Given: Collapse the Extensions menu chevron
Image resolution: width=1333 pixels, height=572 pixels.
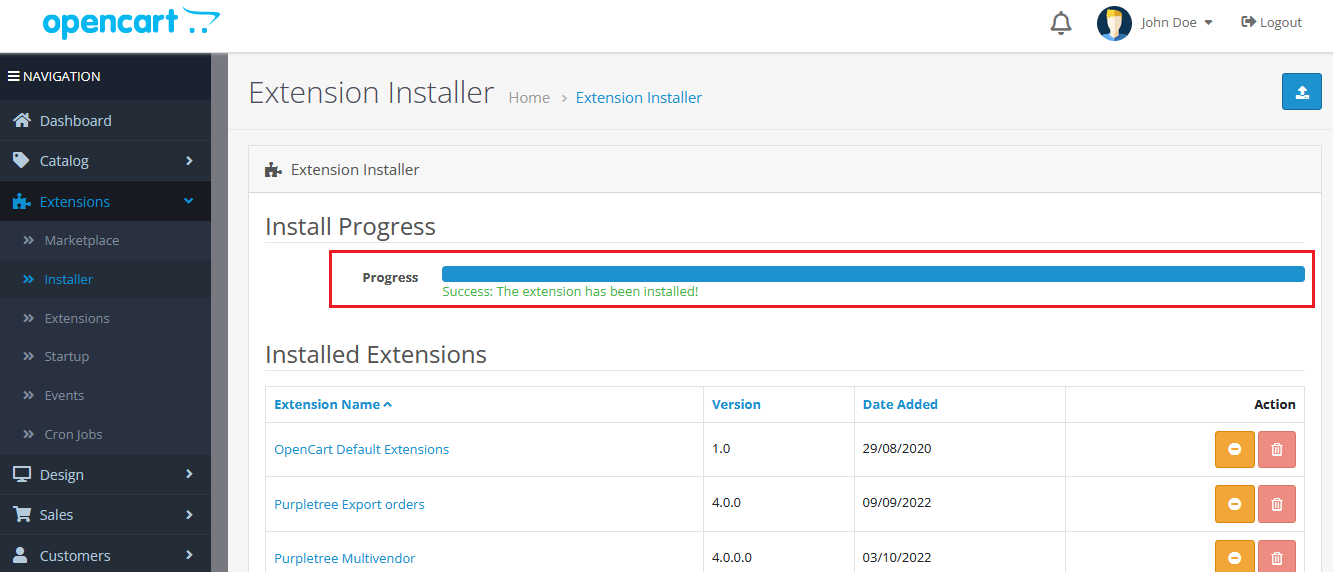Looking at the screenshot, I should (189, 201).
